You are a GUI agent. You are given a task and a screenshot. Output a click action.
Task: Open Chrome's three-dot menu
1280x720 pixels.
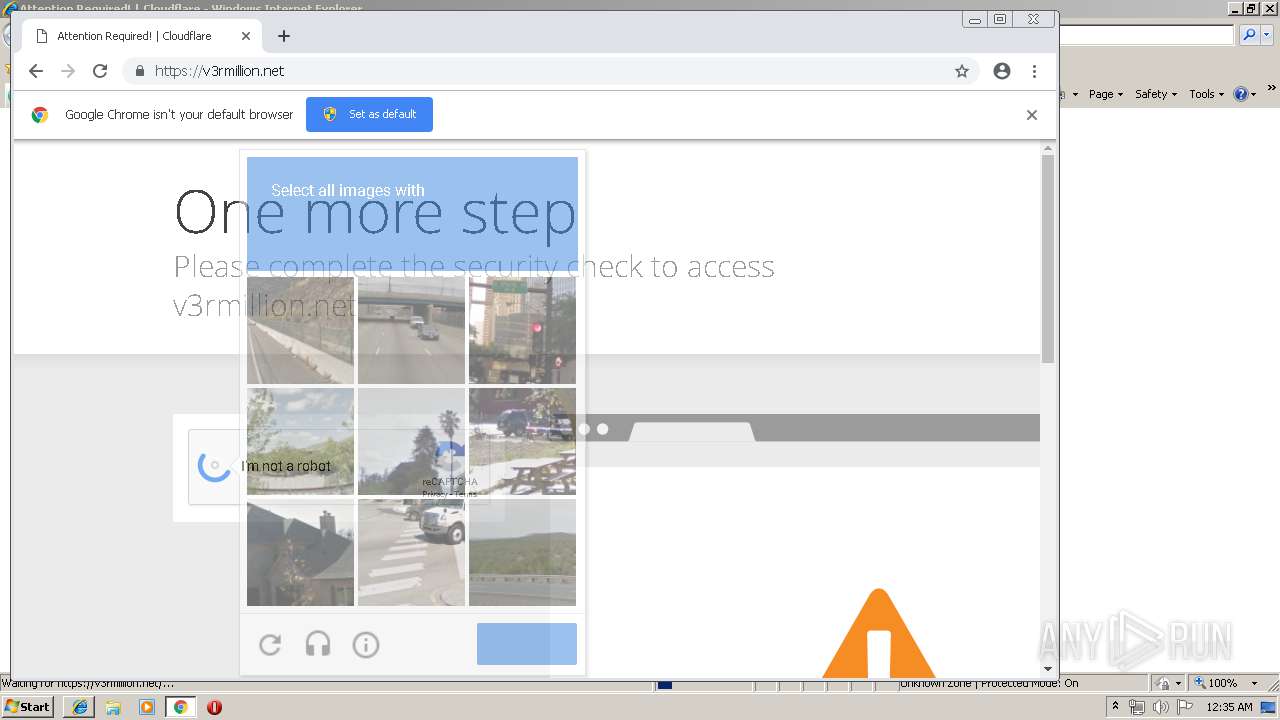1034,71
